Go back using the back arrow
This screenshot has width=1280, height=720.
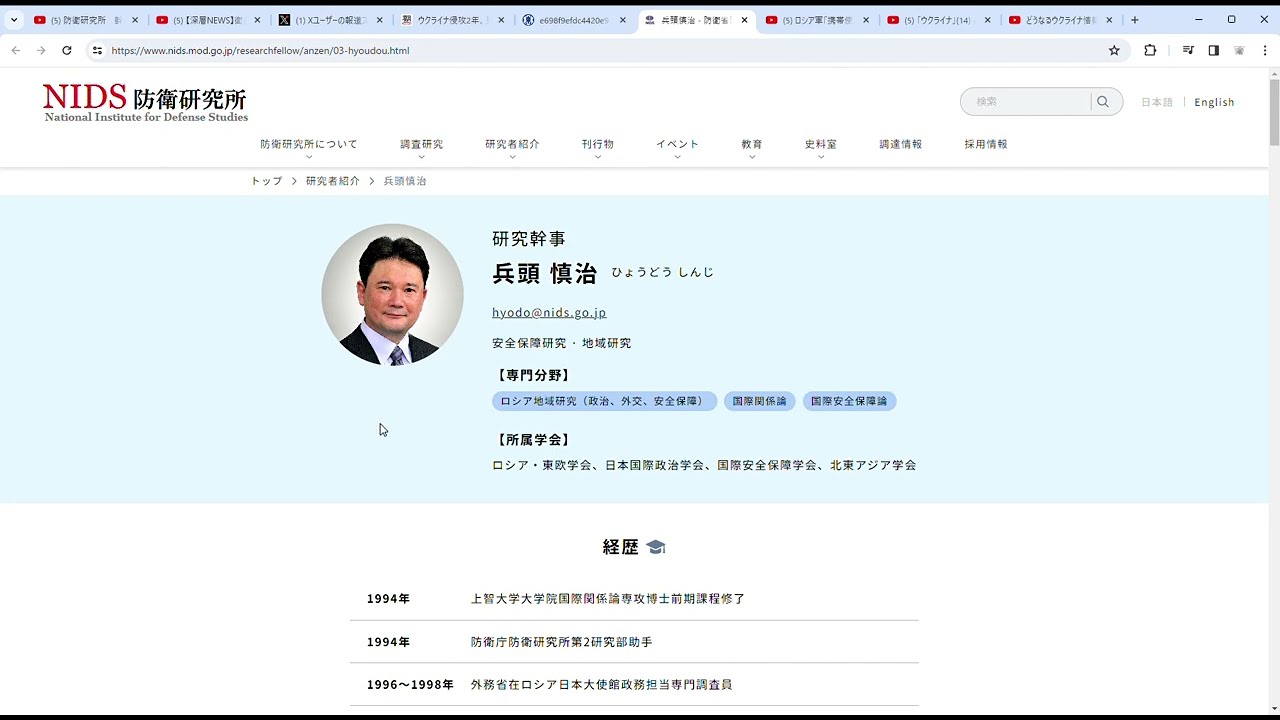(15, 50)
